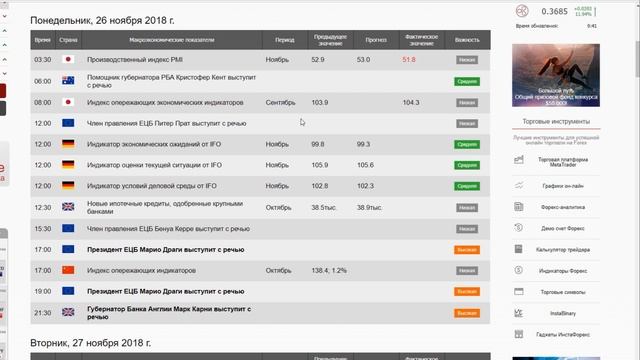Click the Средняя badge for Кристофер Кент speech
This screenshot has width=640, height=360.
click(467, 81)
